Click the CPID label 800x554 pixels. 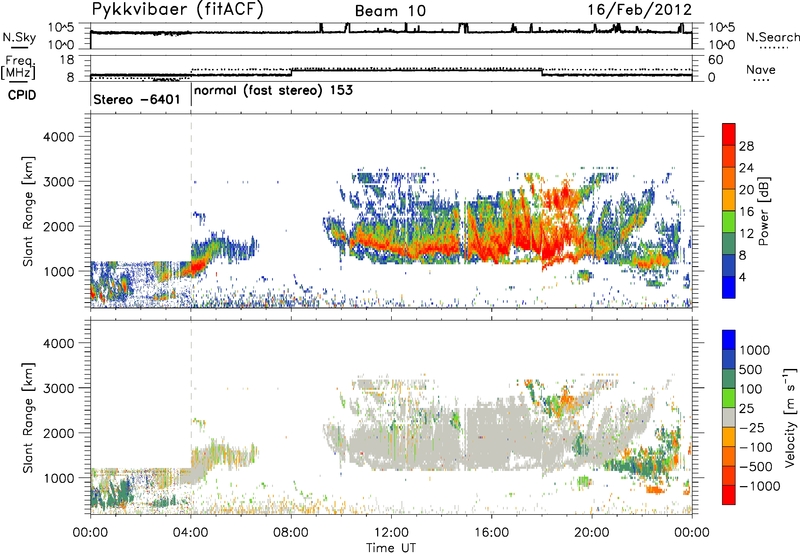click(x=22, y=95)
